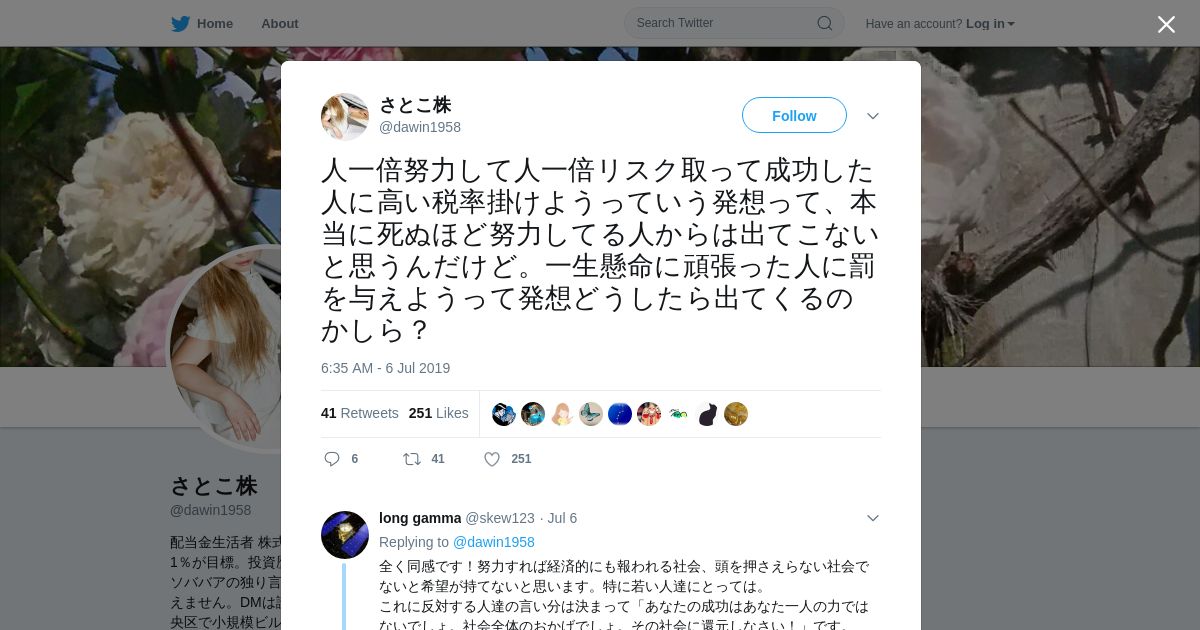The image size is (1200, 630).
Task: Close the tweet overlay with the X
Action: click(1166, 24)
